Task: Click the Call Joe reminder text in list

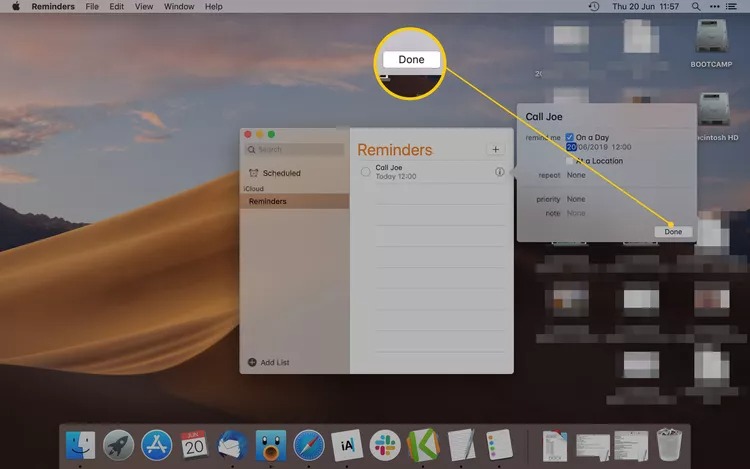Action: [389, 168]
